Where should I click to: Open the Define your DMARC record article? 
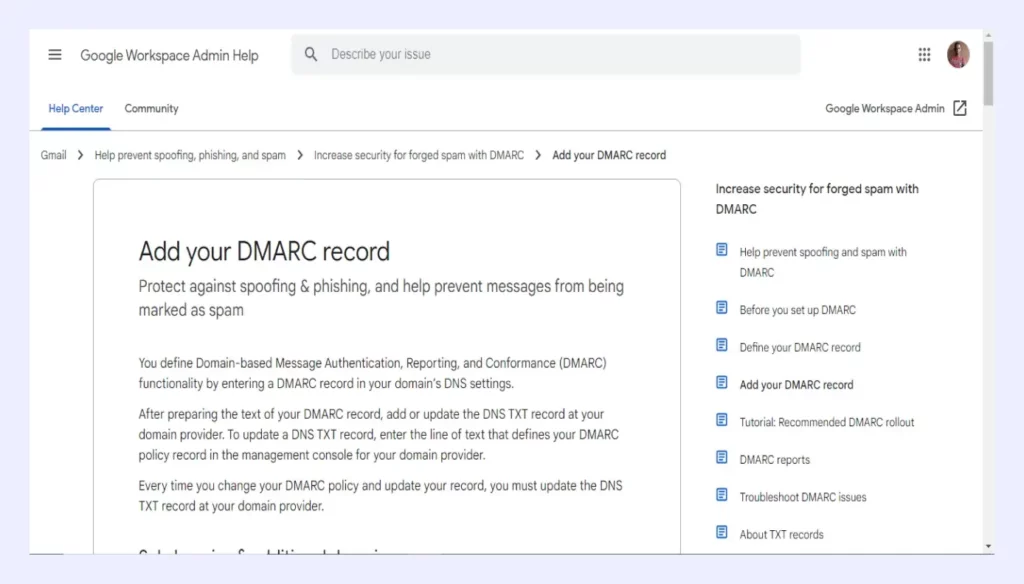(x=800, y=348)
